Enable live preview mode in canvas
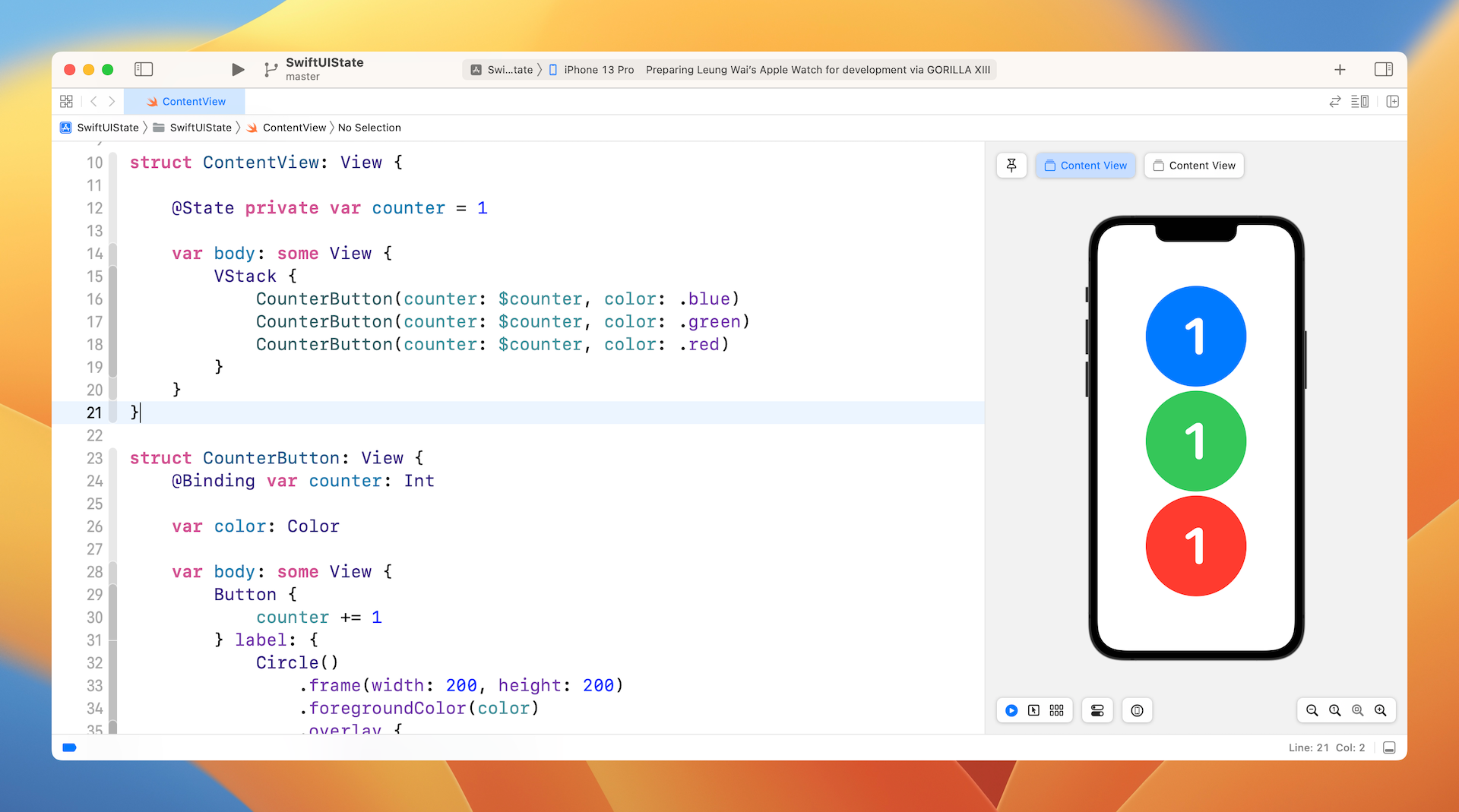Image resolution: width=1459 pixels, height=812 pixels. click(x=1011, y=711)
